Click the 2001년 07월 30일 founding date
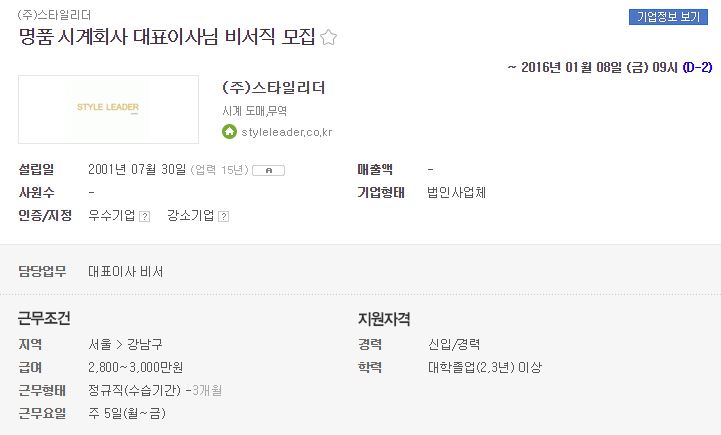This screenshot has width=721, height=435. pos(137,169)
